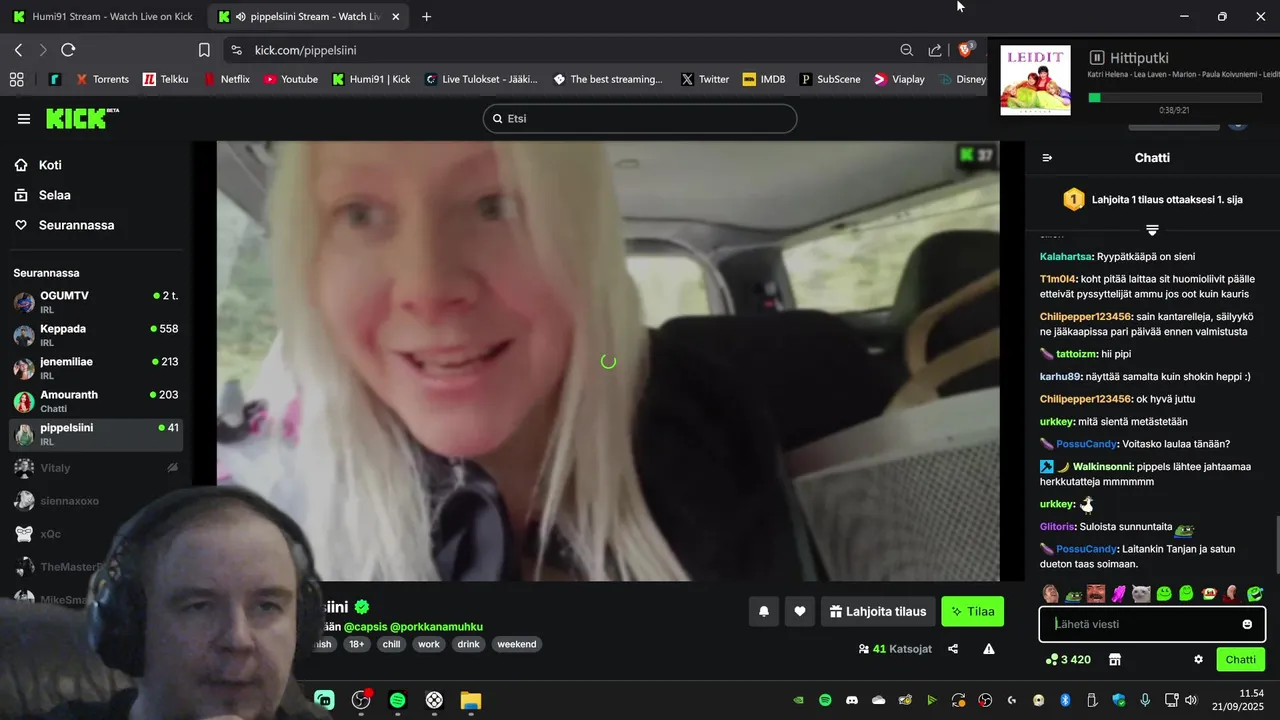Open the IMDB bookmark
Viewport: 1280px width, 720px height.
tap(764, 79)
